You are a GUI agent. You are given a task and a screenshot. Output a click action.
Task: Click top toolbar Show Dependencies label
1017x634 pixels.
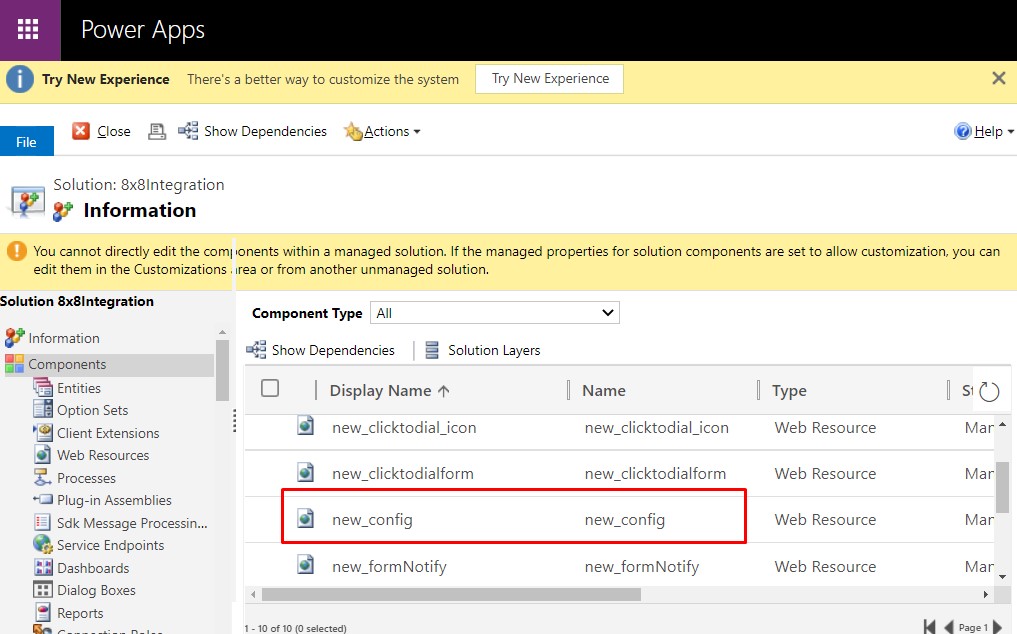point(265,132)
